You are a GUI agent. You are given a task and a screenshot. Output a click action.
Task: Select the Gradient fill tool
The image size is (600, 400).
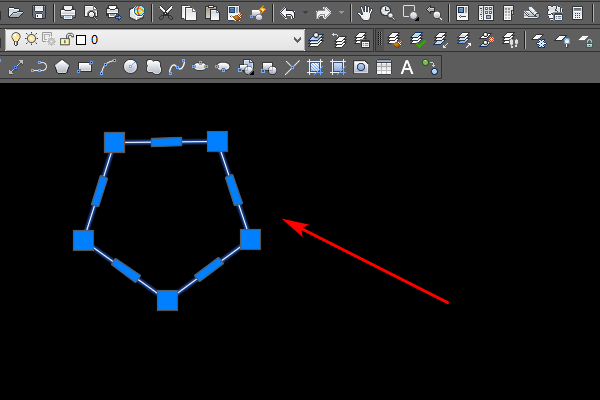pyautogui.click(x=338, y=67)
